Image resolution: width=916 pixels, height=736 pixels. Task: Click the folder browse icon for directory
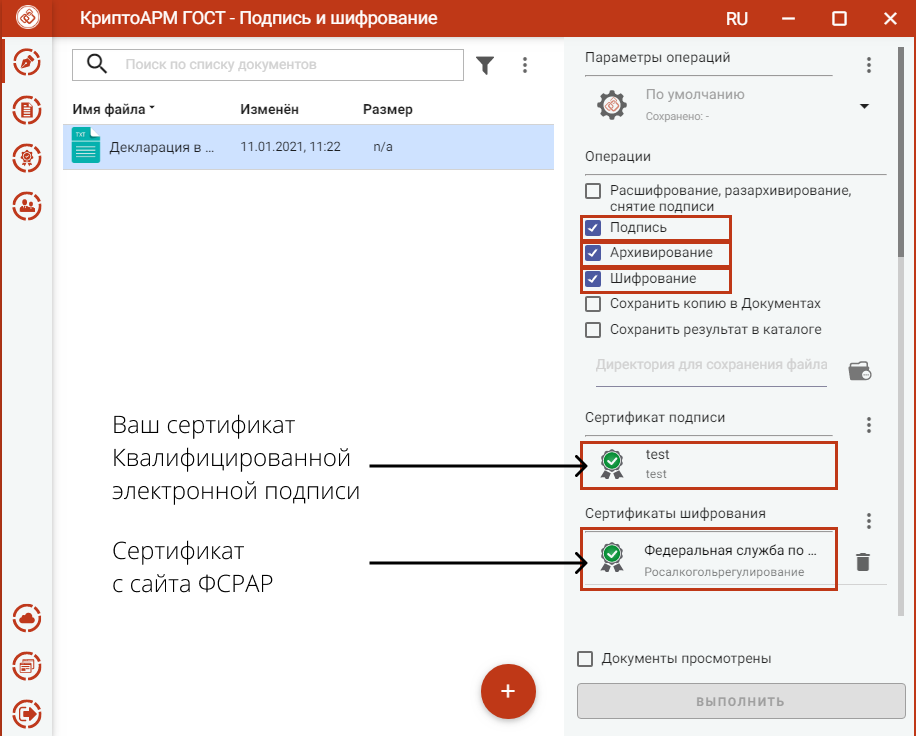tap(859, 371)
